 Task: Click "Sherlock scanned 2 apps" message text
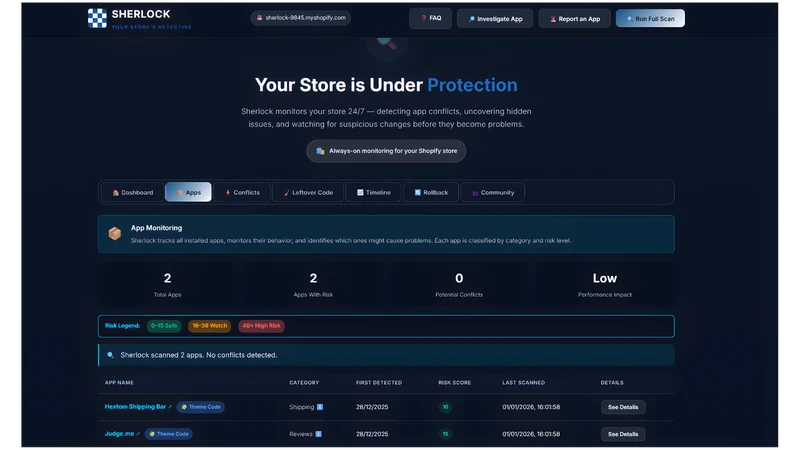pyautogui.click(x=198, y=355)
